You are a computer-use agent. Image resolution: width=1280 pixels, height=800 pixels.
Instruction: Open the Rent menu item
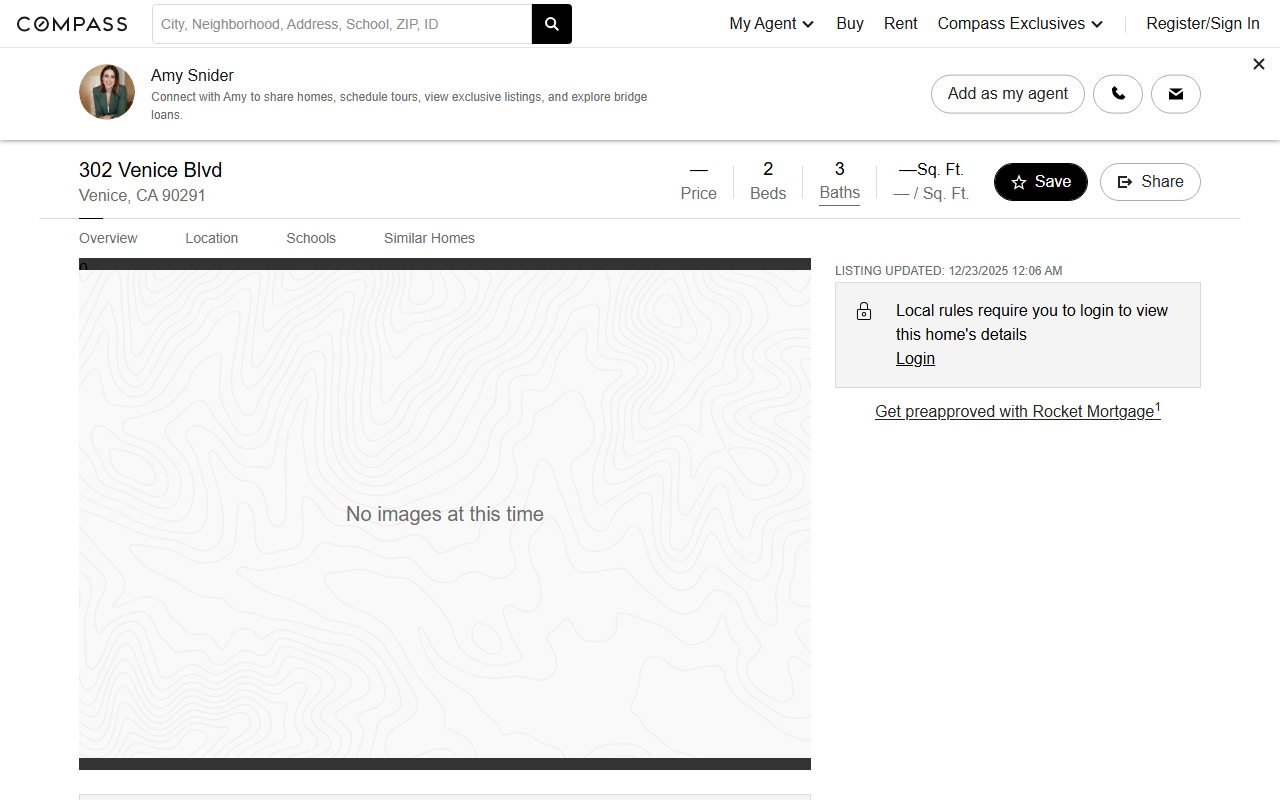coord(901,24)
